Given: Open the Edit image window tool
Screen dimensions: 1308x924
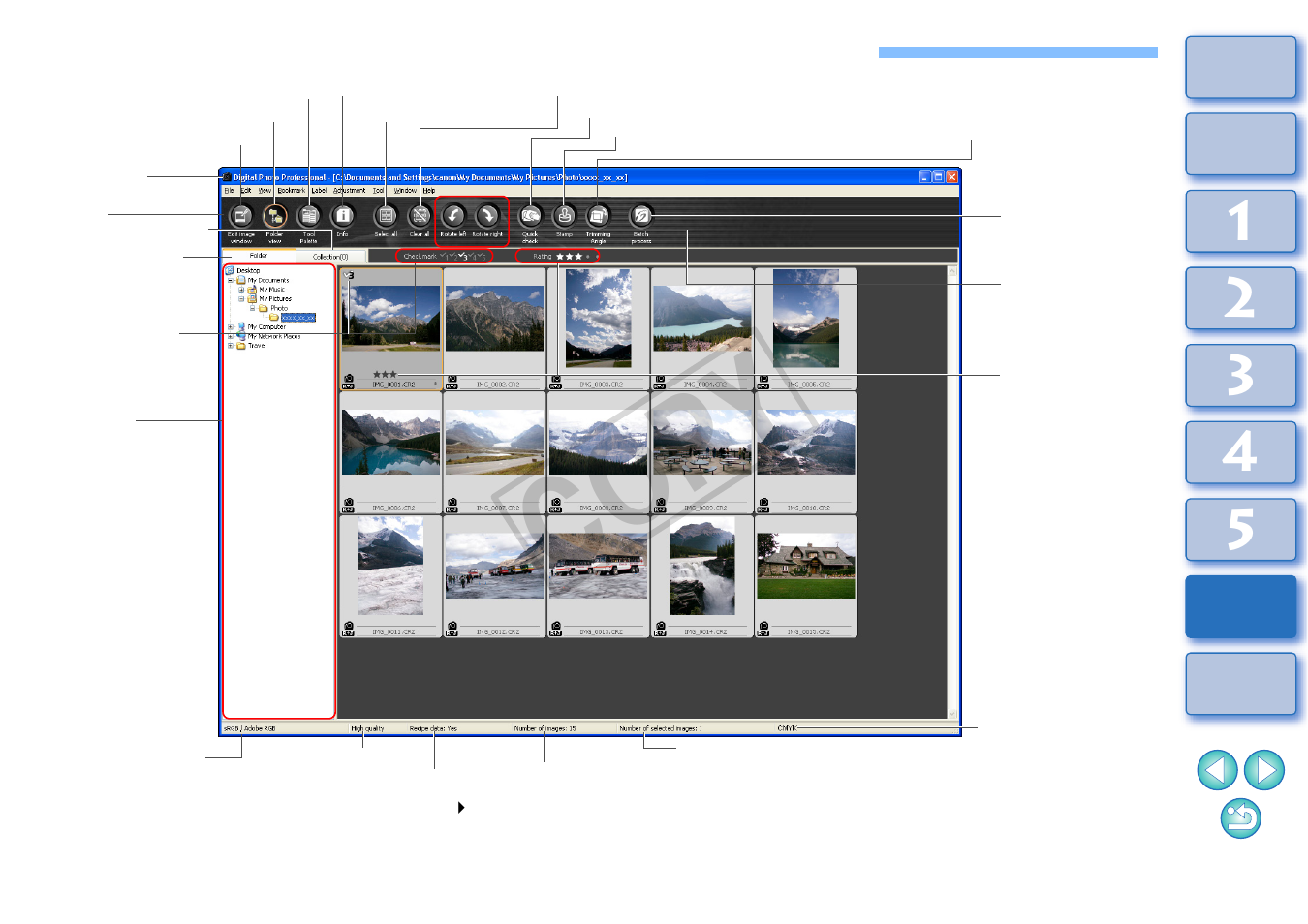Looking at the screenshot, I should 240,216.
